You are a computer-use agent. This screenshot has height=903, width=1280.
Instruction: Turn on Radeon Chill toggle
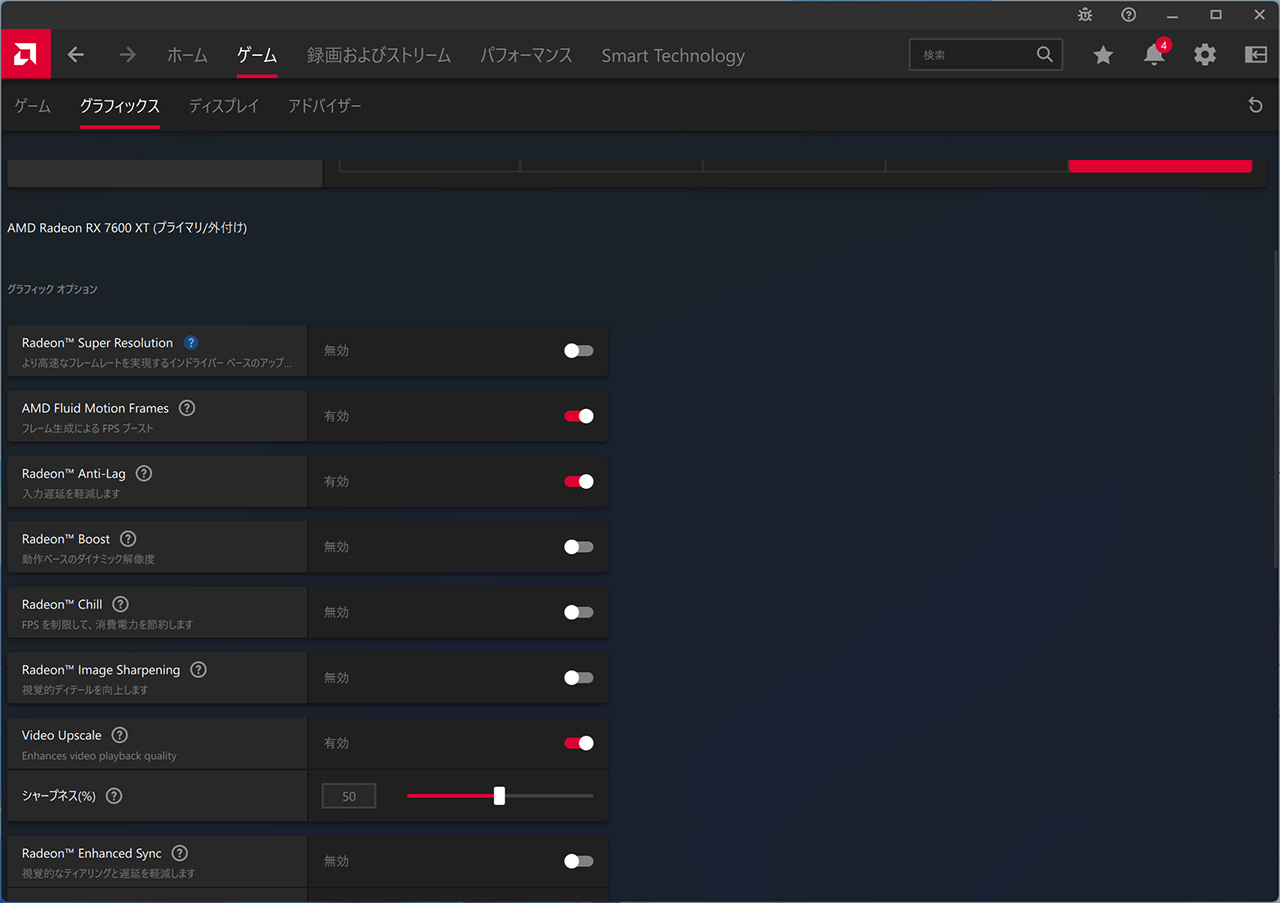click(x=579, y=612)
